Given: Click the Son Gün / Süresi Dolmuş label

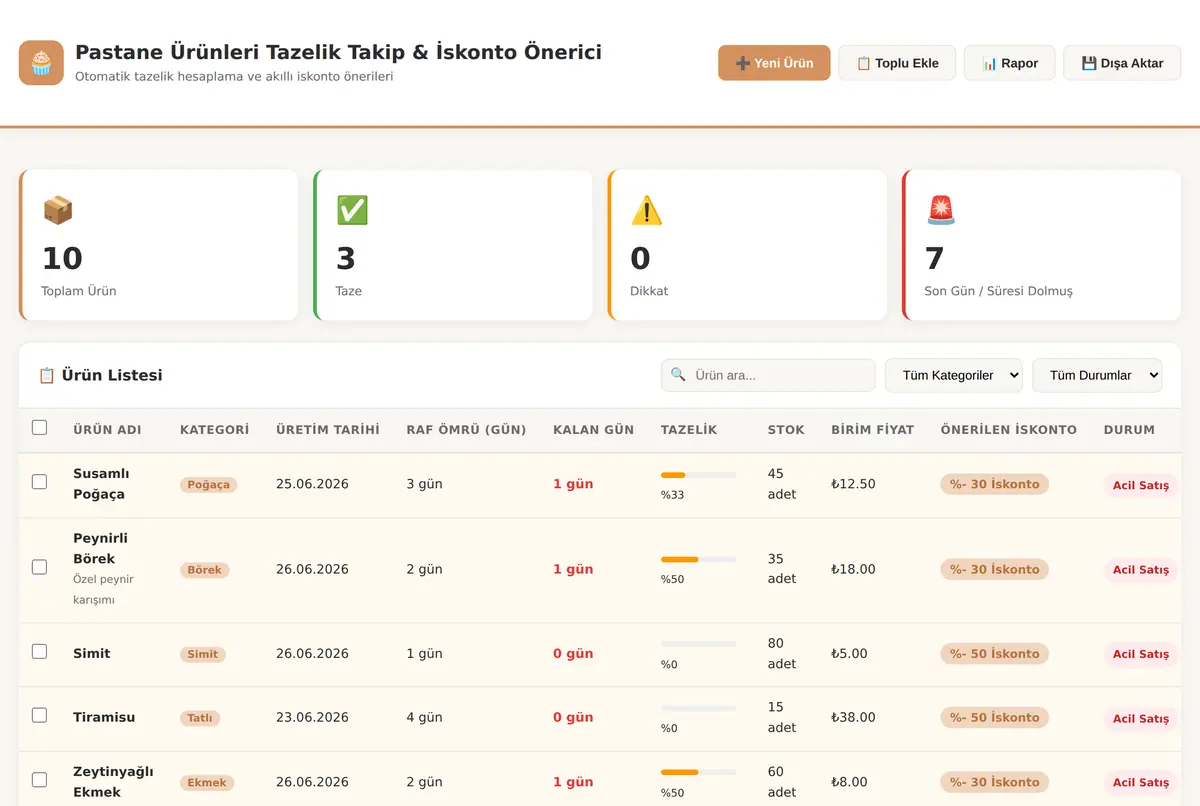Looking at the screenshot, I should pos(999,291).
